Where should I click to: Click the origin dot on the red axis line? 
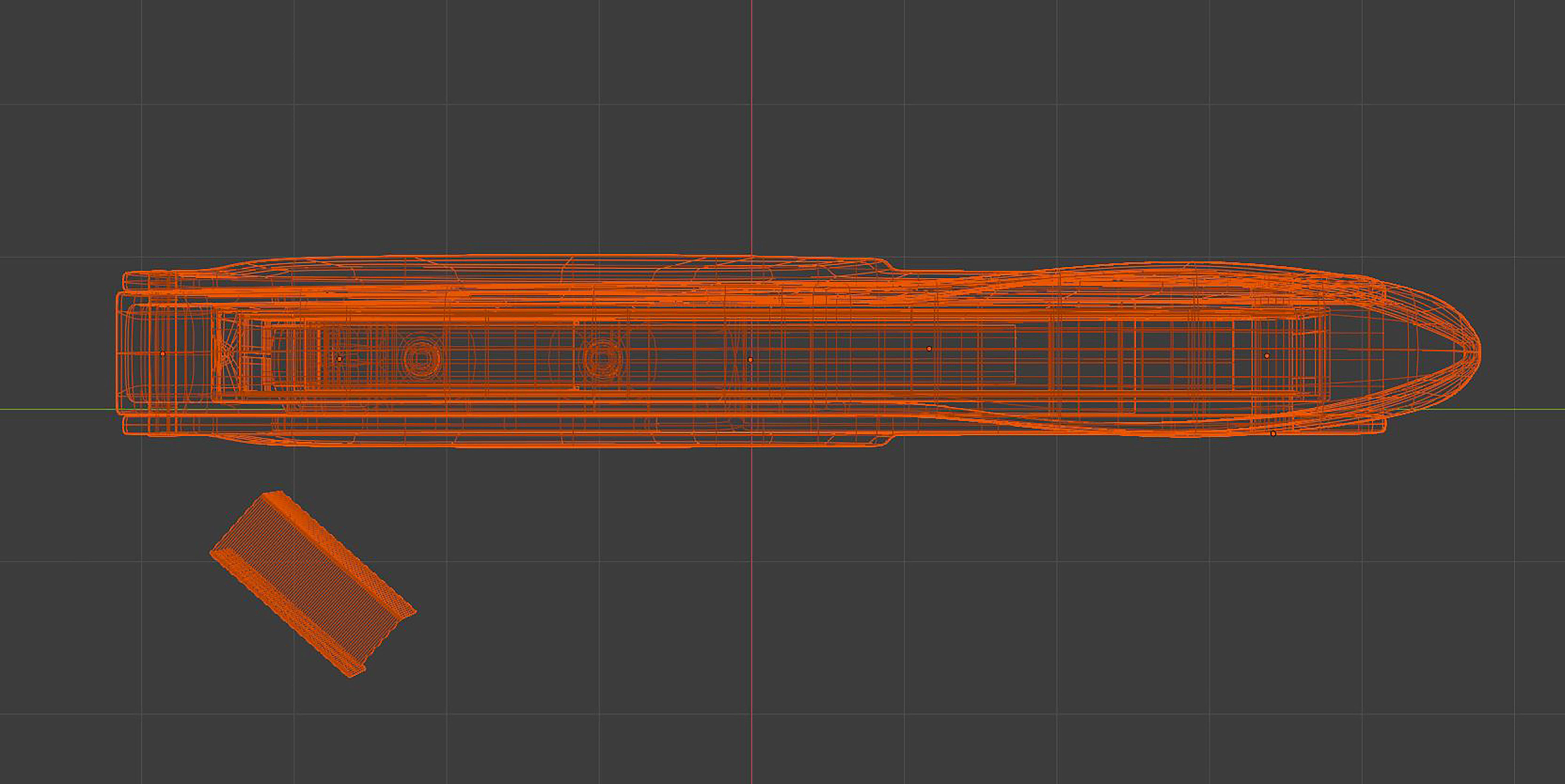coord(750,360)
